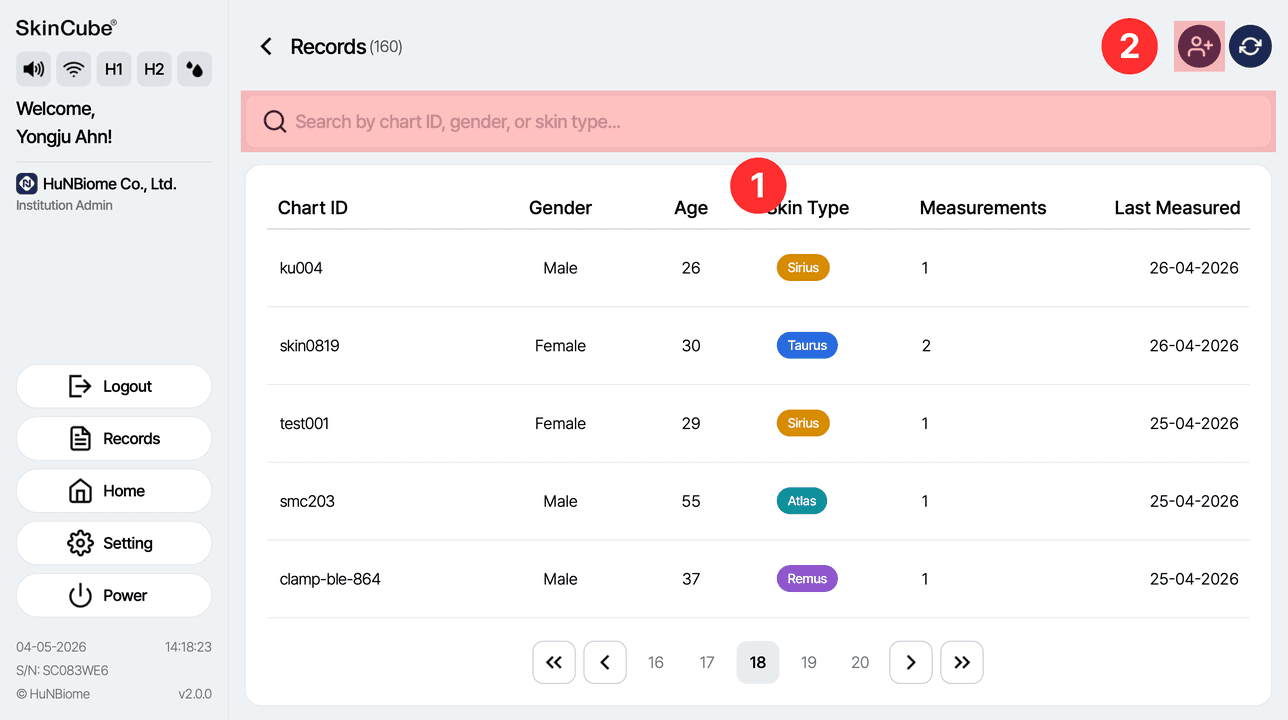This screenshot has height=720, width=1288.
Task: Sort by Last Measured column header
Action: 1177,208
